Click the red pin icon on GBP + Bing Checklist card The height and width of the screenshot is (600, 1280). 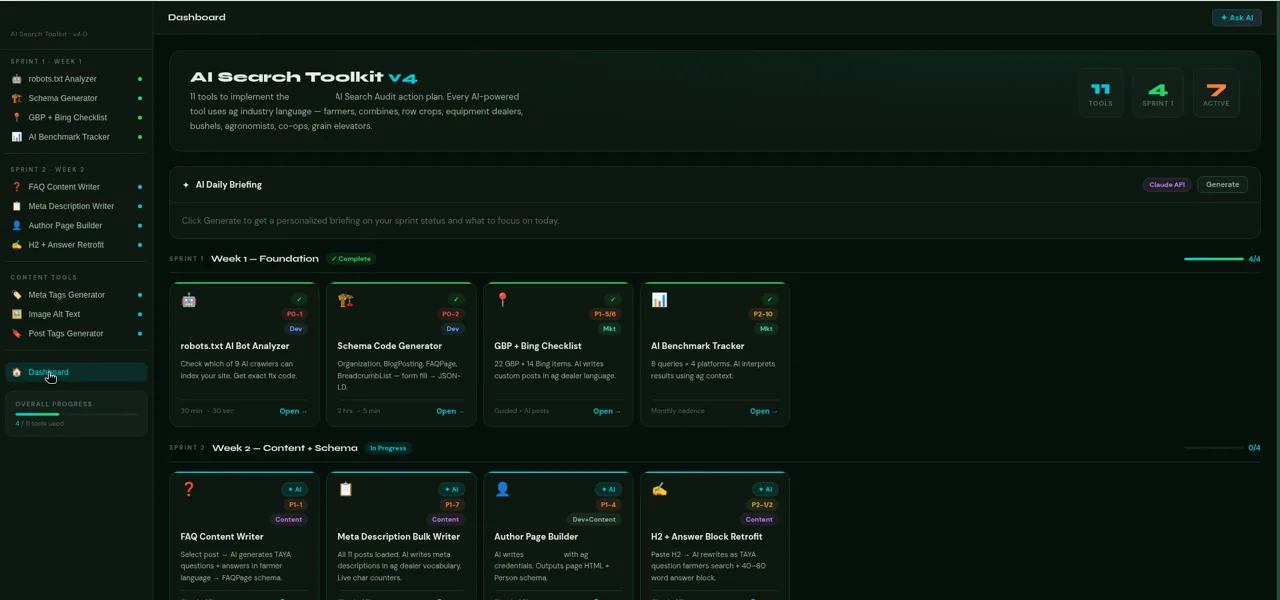(503, 300)
